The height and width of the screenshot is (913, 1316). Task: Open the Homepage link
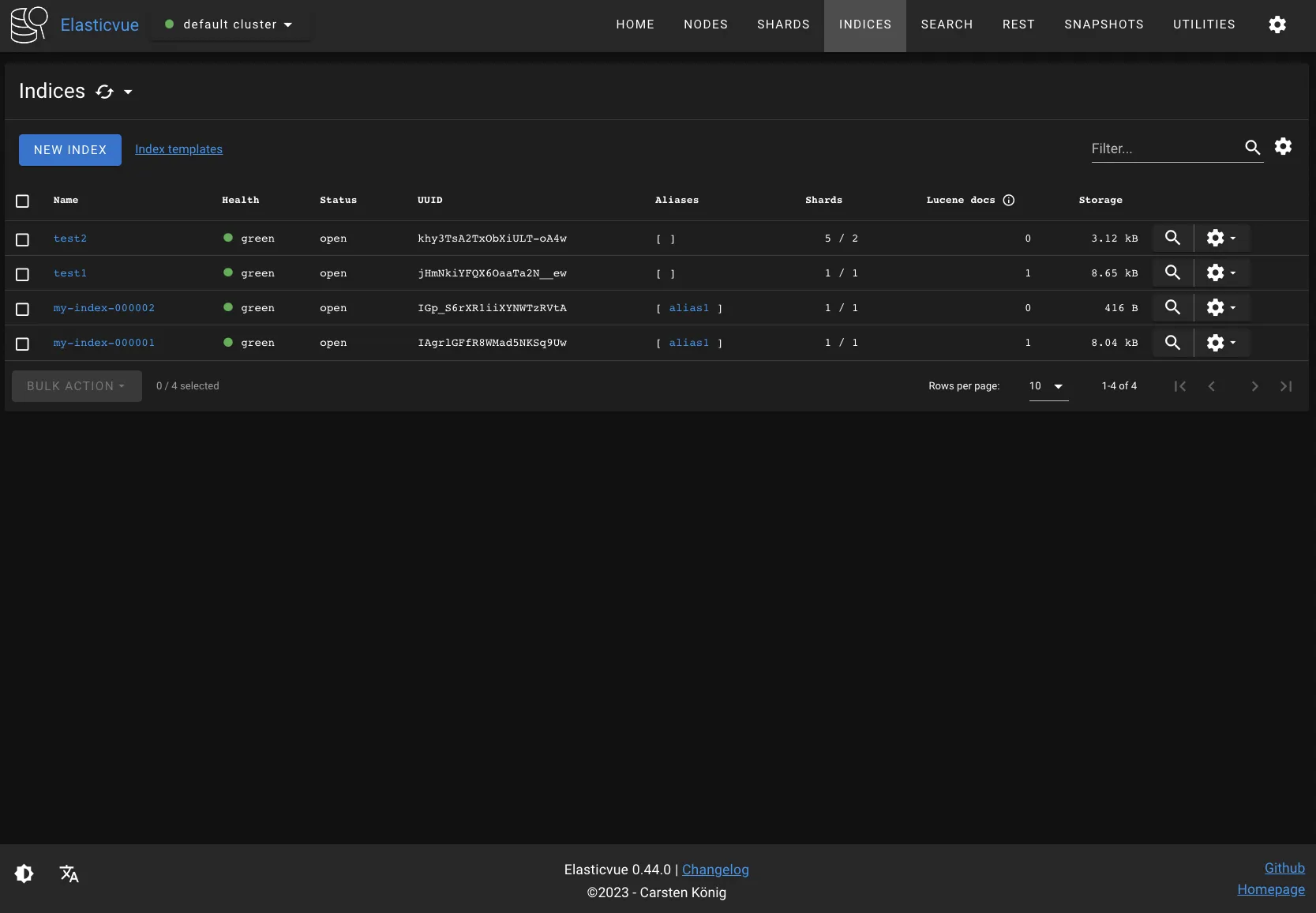[1271, 889]
